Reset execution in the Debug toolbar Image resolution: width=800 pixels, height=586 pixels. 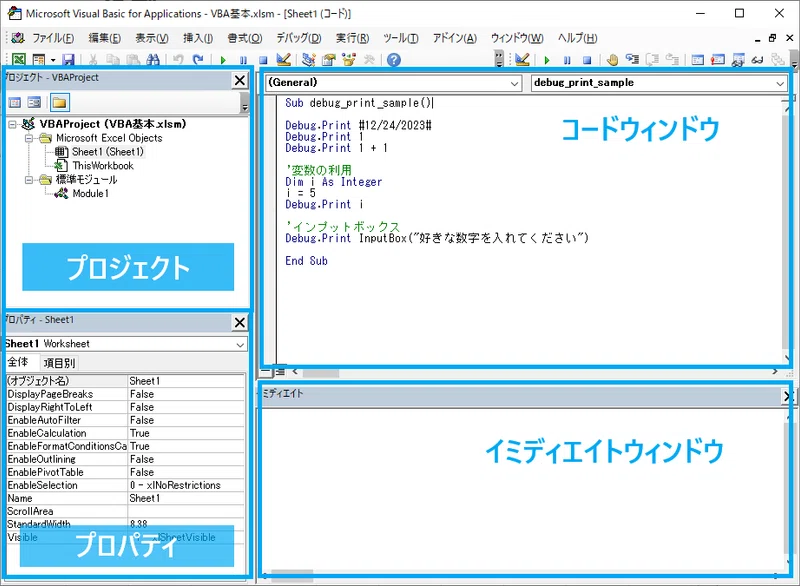[x=587, y=60]
